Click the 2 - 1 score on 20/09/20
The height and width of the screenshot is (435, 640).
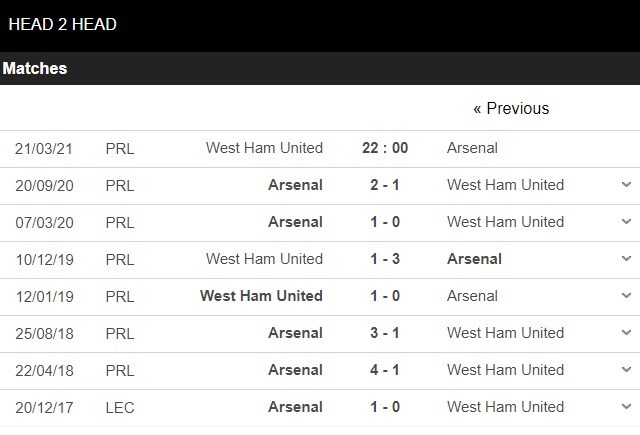click(385, 185)
